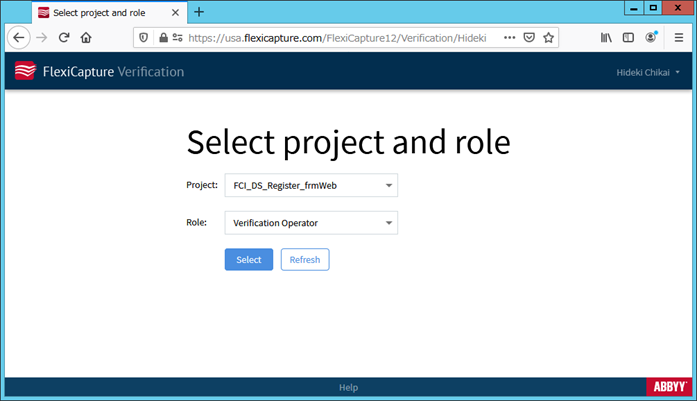Viewport: 697px width, 401px height.
Task: Click the FlexiCapture logo icon
Action: [x=25, y=71]
